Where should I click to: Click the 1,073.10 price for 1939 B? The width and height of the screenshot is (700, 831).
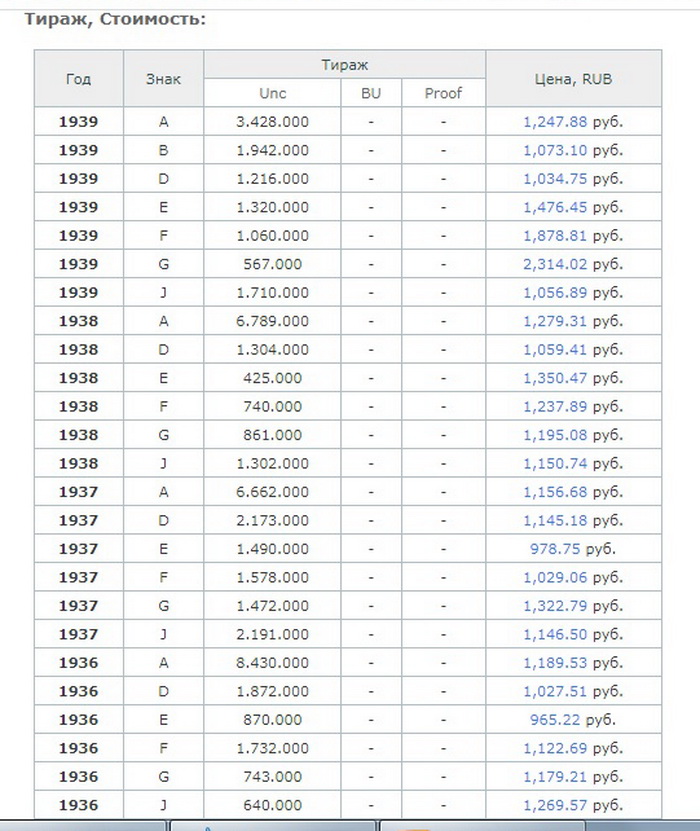point(555,150)
